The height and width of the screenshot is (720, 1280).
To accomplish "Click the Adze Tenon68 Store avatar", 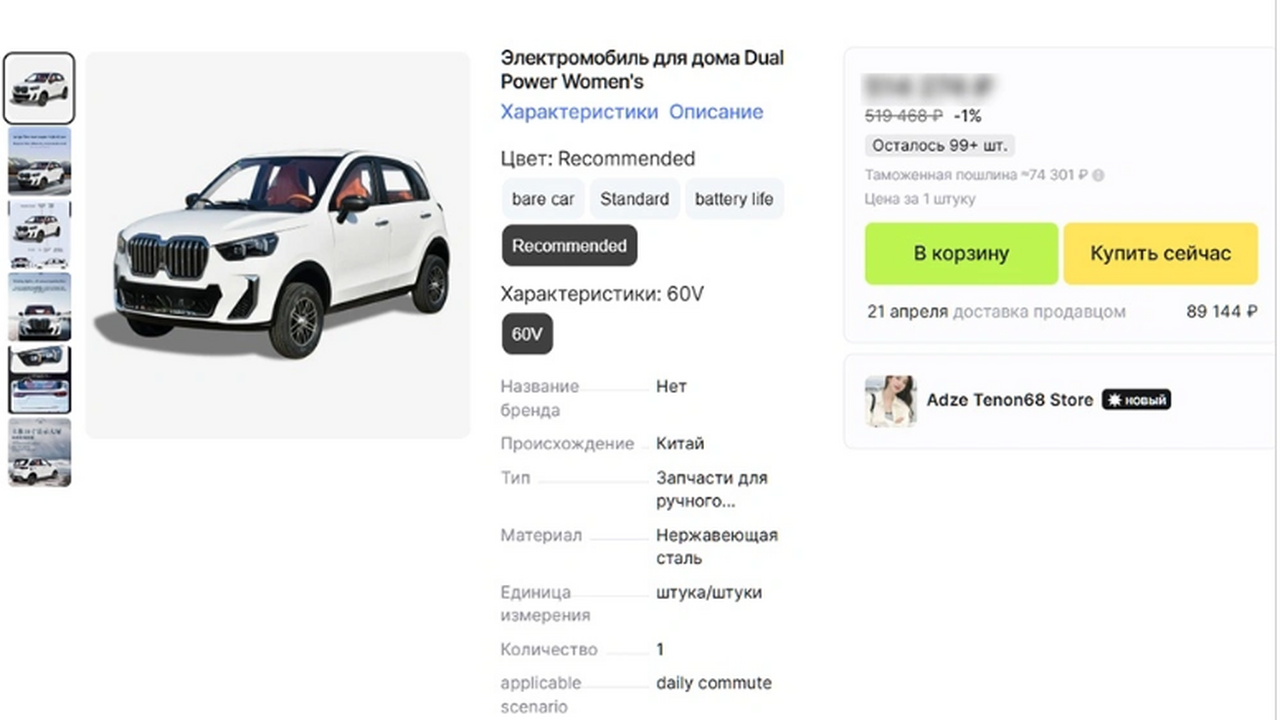I will (890, 399).
